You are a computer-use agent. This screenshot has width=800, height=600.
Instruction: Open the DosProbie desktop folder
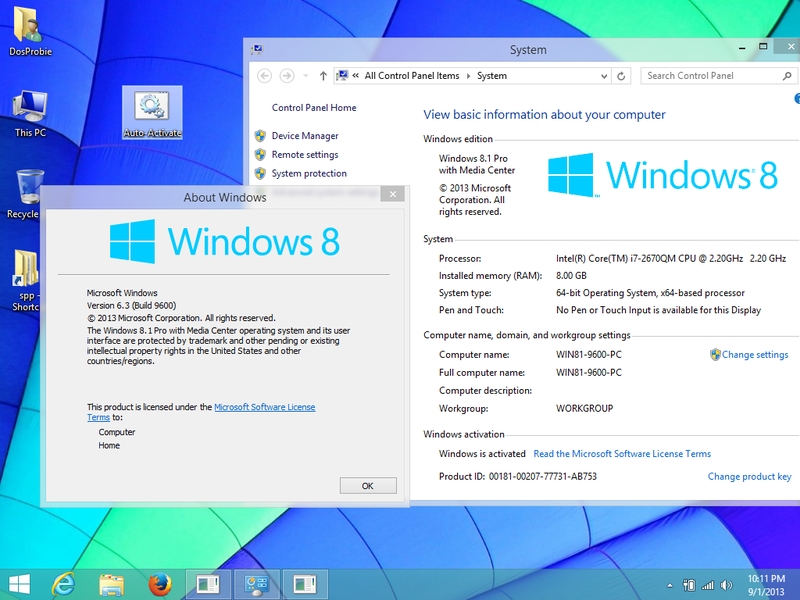[x=30, y=31]
